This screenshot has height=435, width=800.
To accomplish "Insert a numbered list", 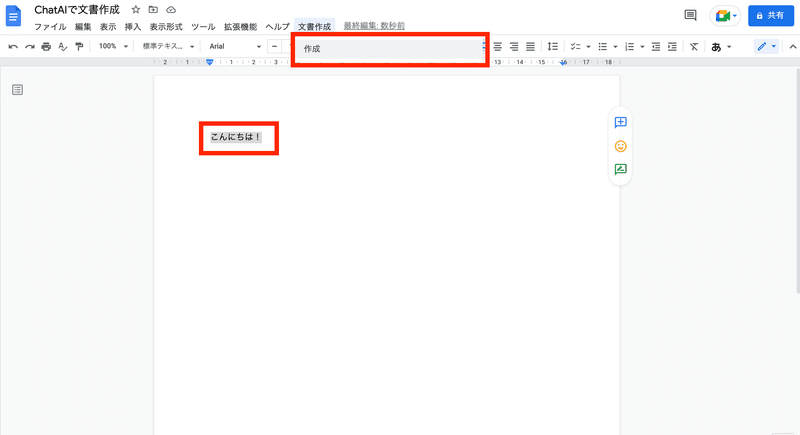I will (x=630, y=47).
